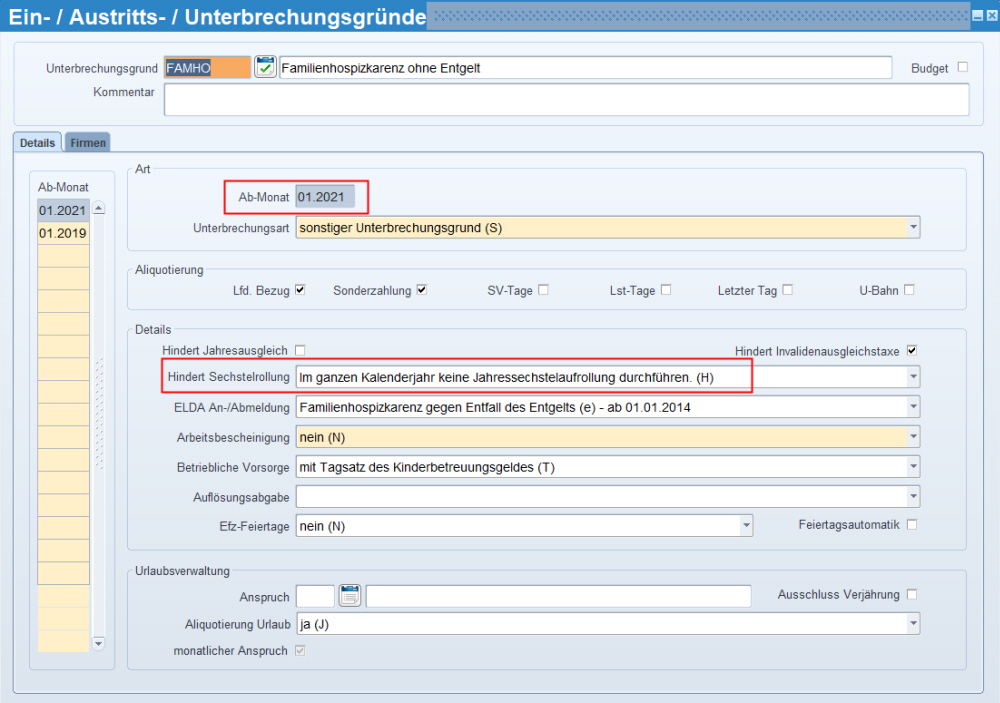Expand the Hindert Sechstelrollung dropdown

(913, 376)
